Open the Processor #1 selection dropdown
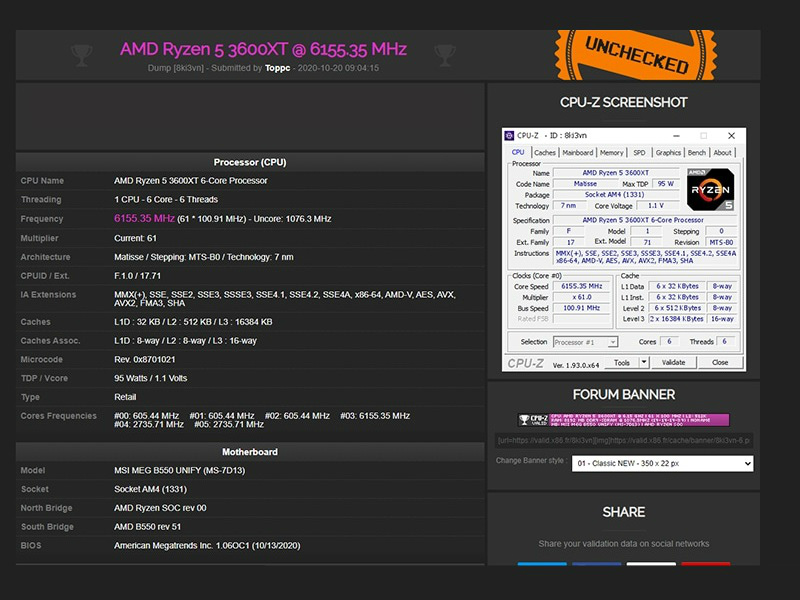 pyautogui.click(x=586, y=342)
